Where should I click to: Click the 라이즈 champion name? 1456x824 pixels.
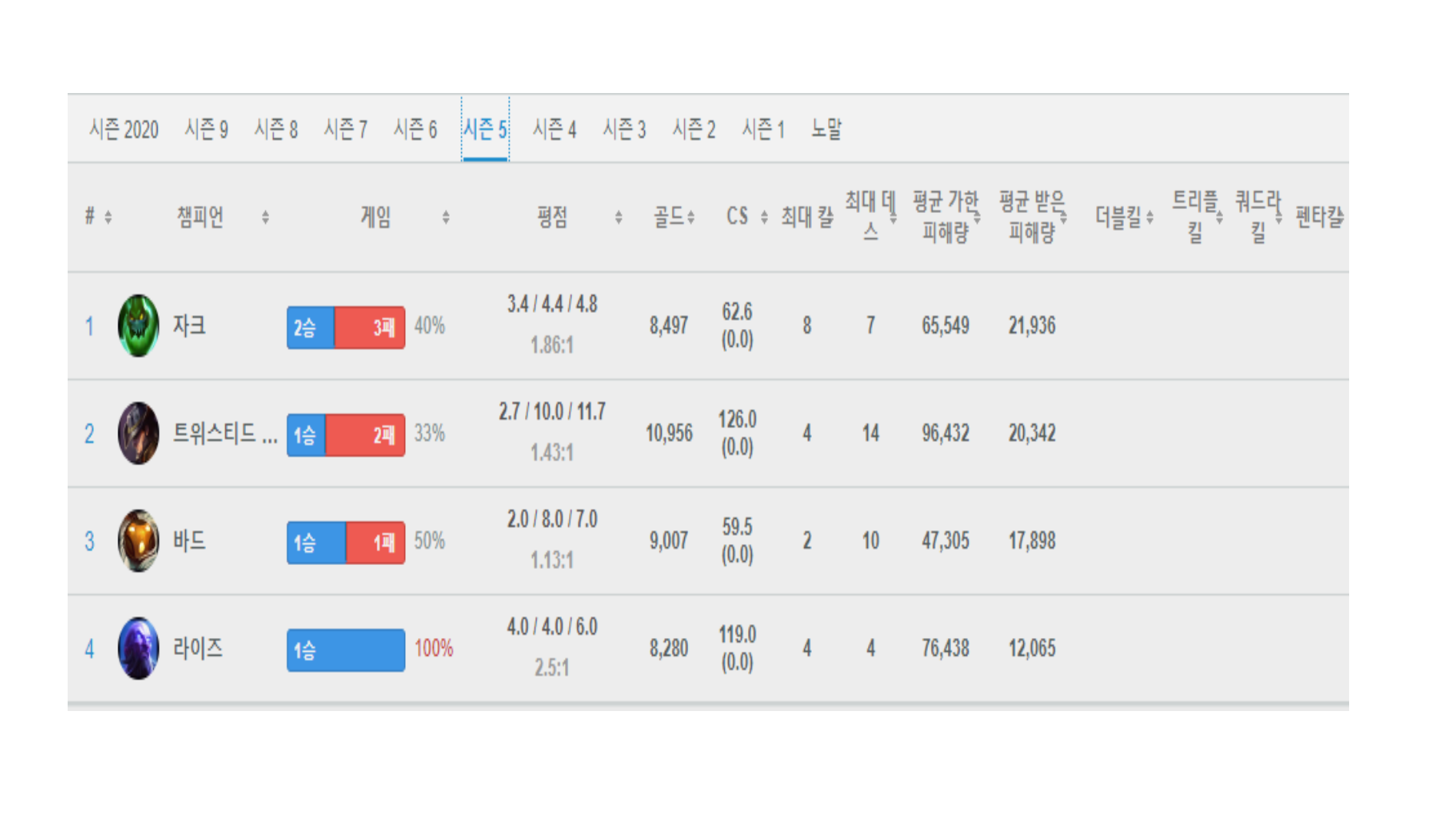pos(198,648)
